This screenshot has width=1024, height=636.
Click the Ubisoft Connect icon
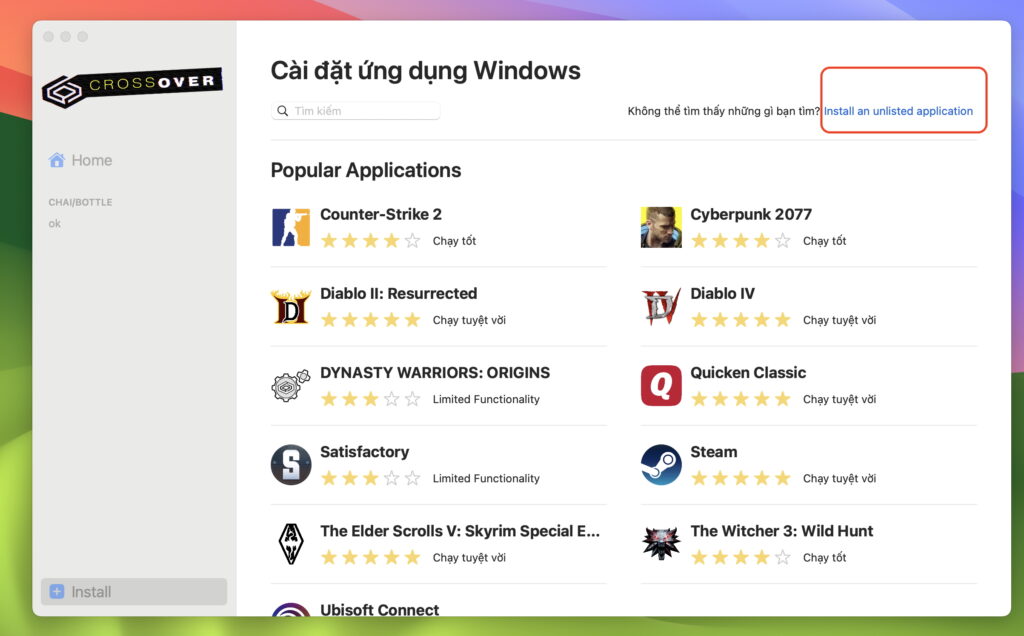coord(290,611)
